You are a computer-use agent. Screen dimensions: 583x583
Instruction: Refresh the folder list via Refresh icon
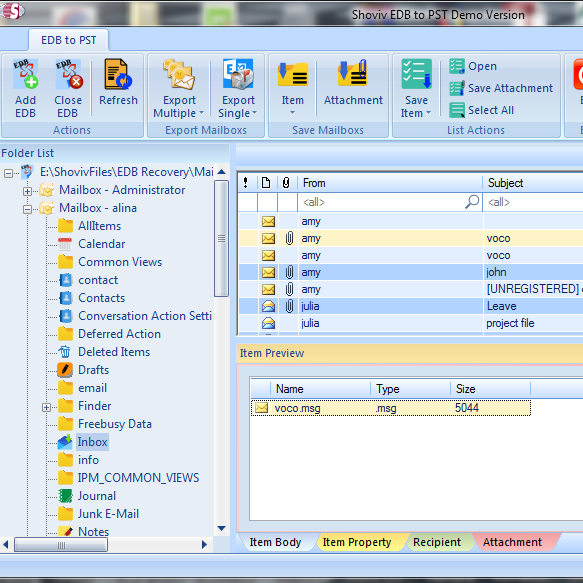pos(118,74)
